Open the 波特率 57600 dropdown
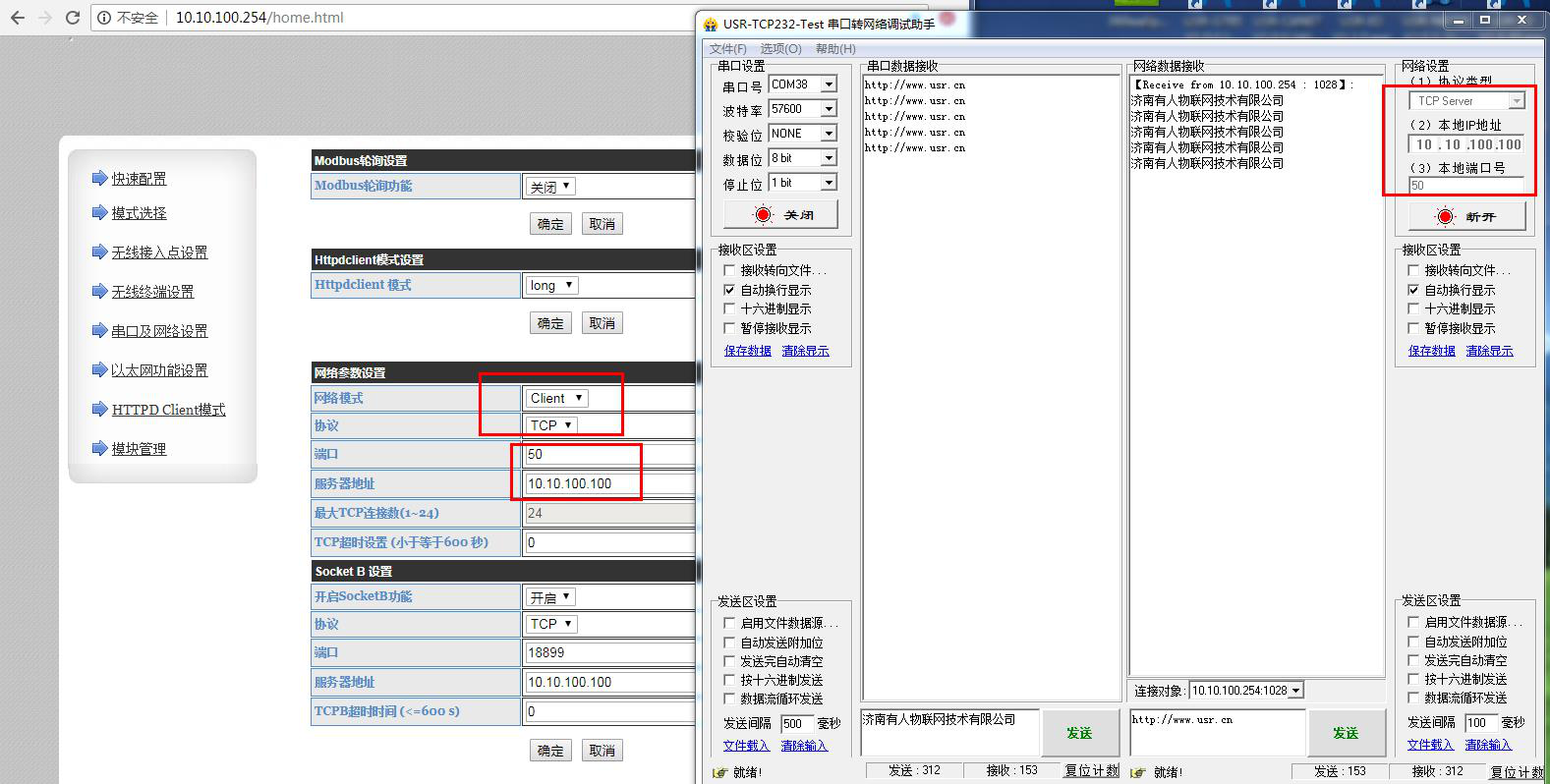 pos(829,109)
